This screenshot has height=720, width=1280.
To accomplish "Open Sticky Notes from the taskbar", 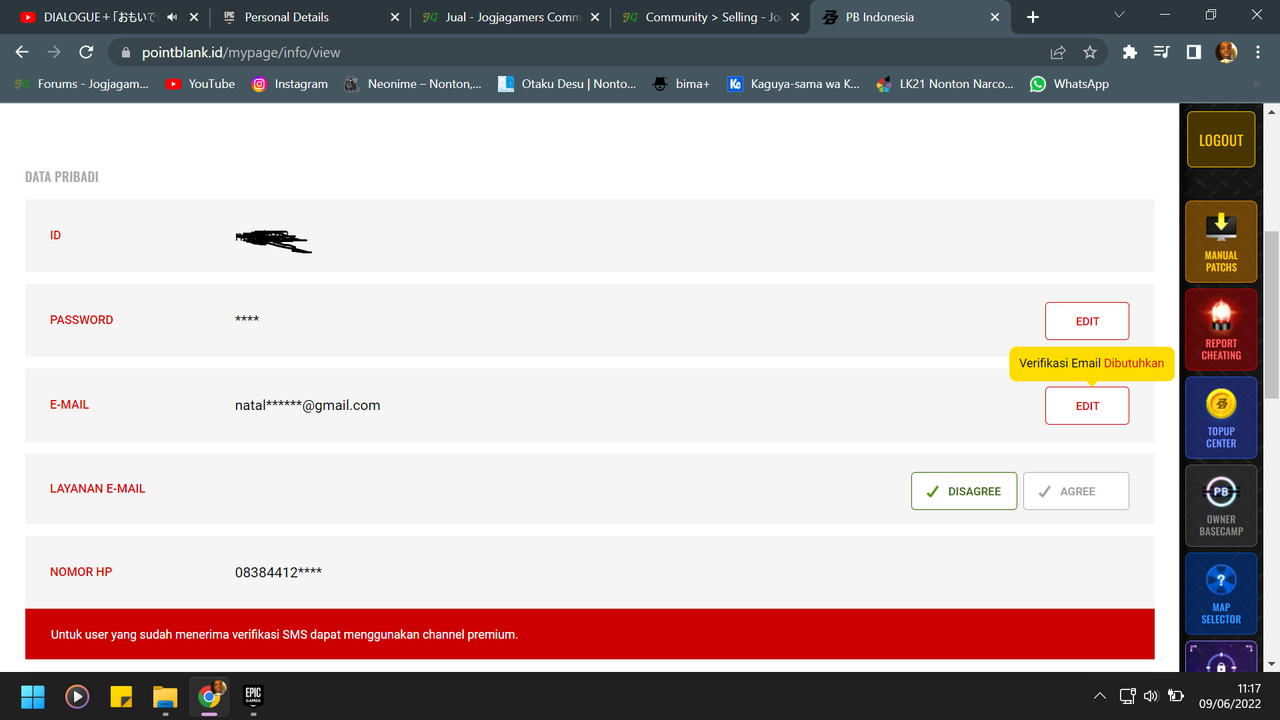I will tap(121, 696).
